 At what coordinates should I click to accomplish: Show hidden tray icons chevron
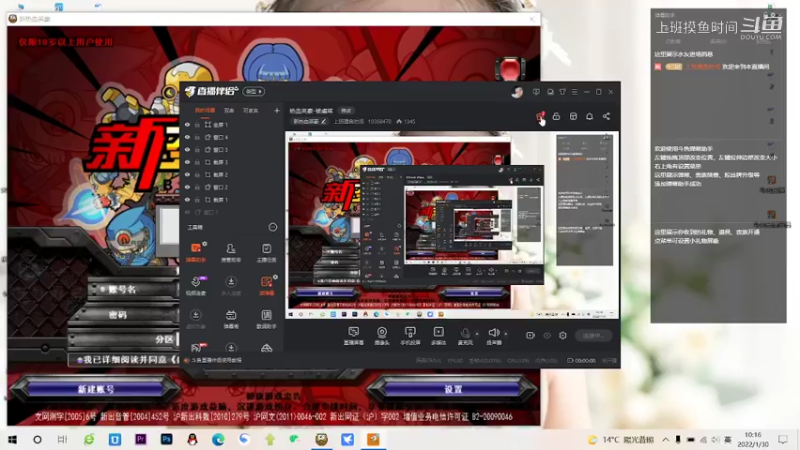(x=665, y=439)
